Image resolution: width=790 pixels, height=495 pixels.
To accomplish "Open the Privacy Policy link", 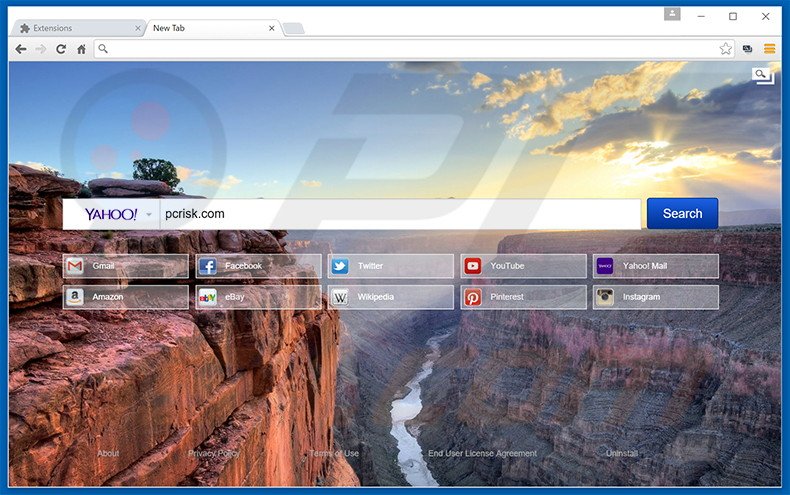I will pyautogui.click(x=214, y=453).
